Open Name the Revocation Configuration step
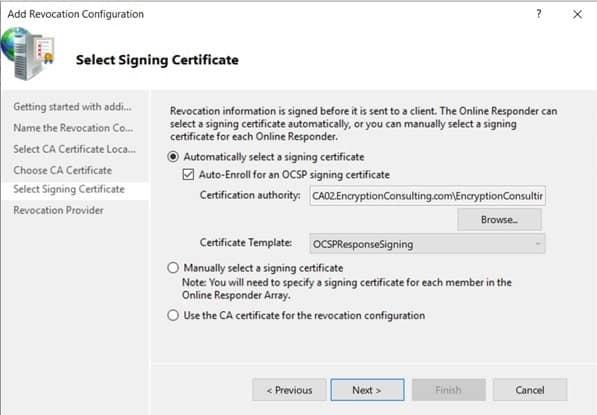597x415 pixels. point(73,128)
